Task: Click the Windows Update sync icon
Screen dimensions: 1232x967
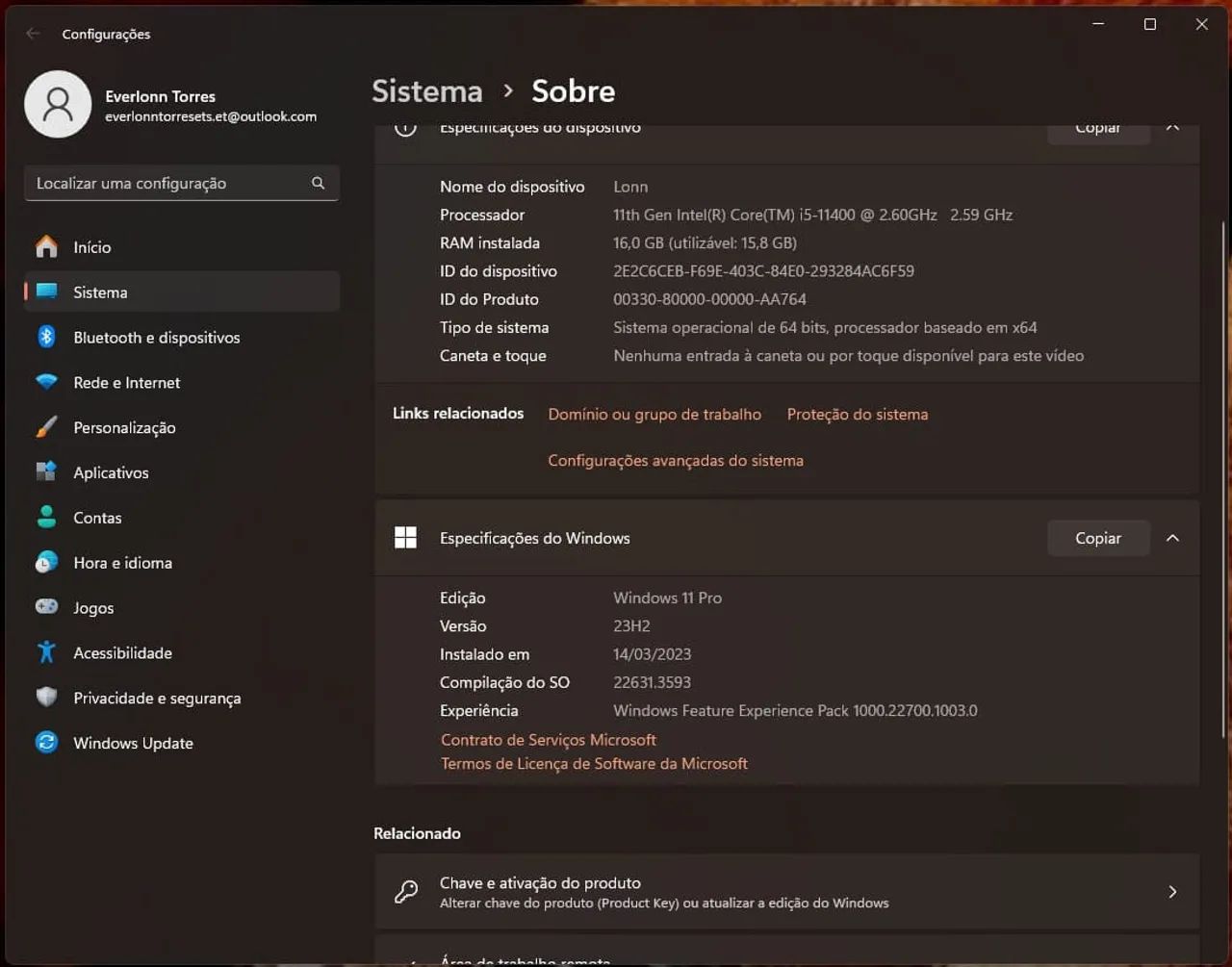Action: click(46, 742)
